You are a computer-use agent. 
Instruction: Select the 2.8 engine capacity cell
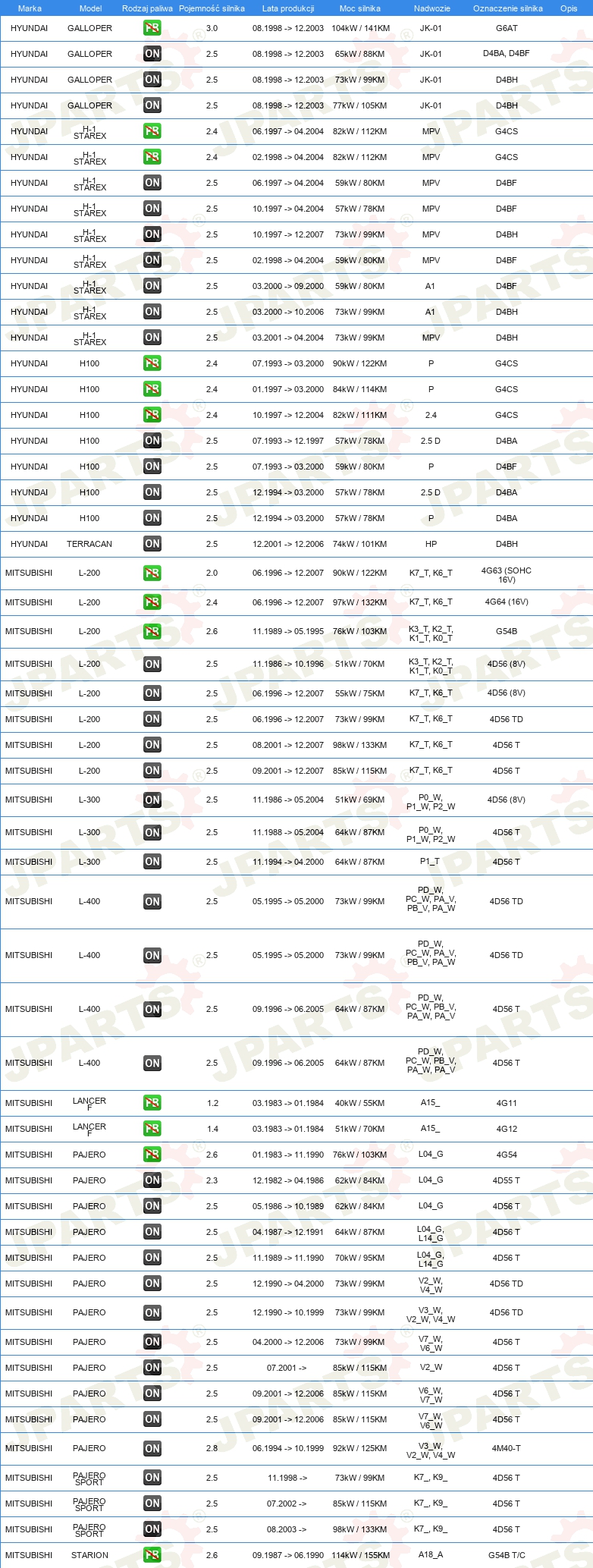click(212, 1448)
